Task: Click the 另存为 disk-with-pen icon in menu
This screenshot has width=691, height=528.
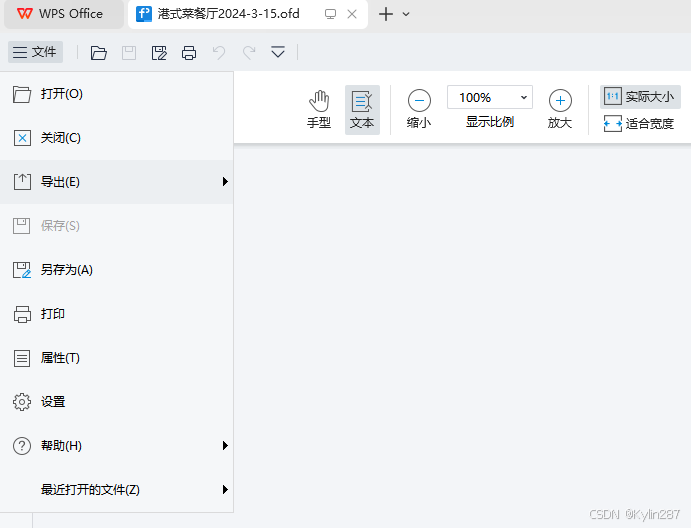Action: click(x=22, y=270)
